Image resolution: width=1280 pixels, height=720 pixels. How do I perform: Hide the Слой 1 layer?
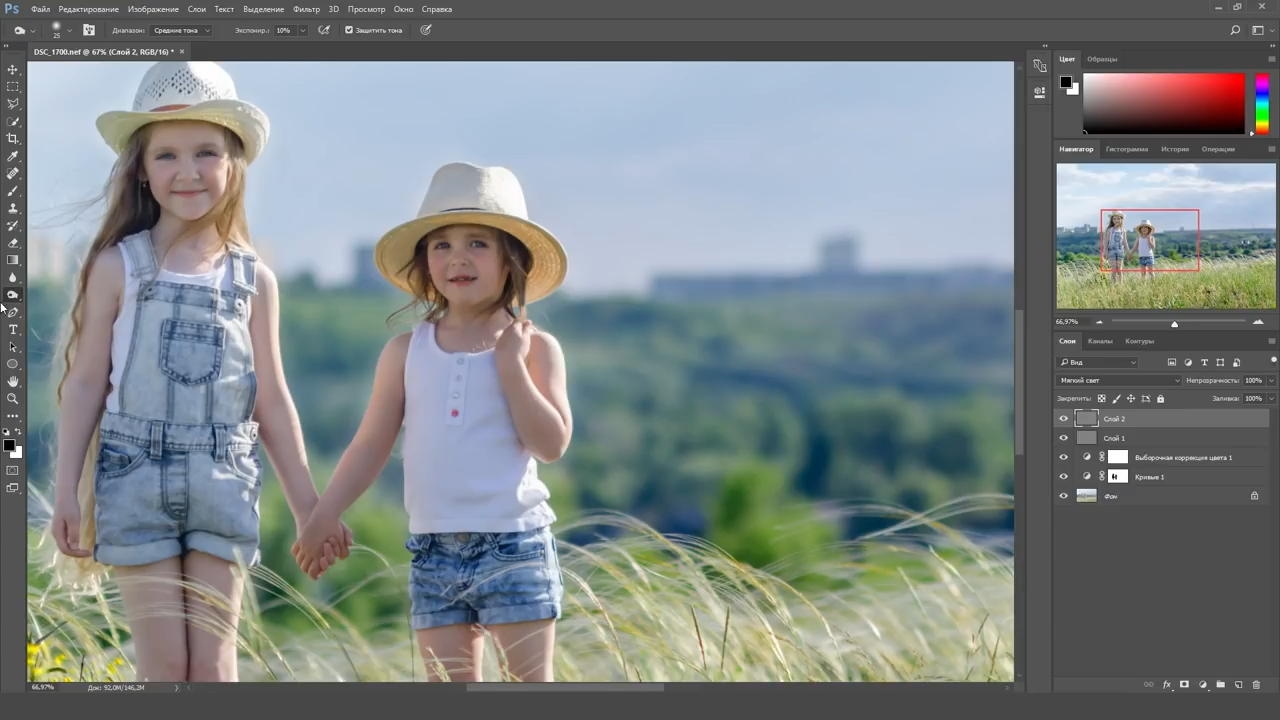(x=1063, y=438)
